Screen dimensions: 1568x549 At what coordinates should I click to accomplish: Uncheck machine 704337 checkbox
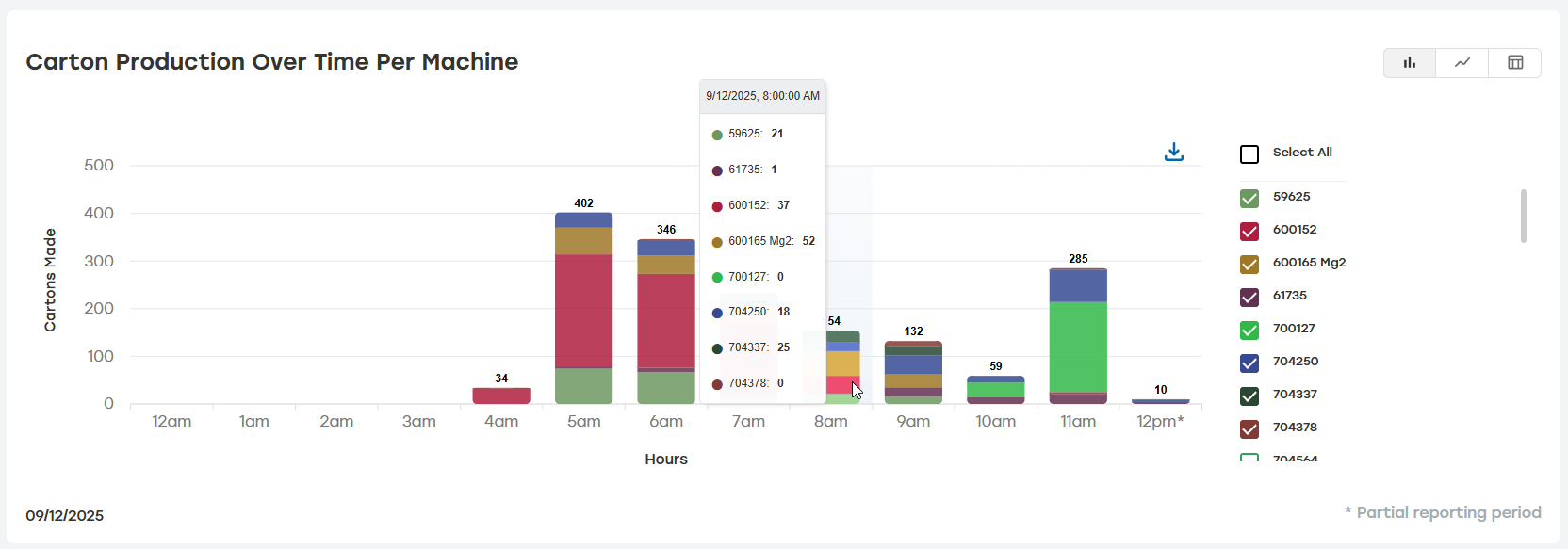1249,396
